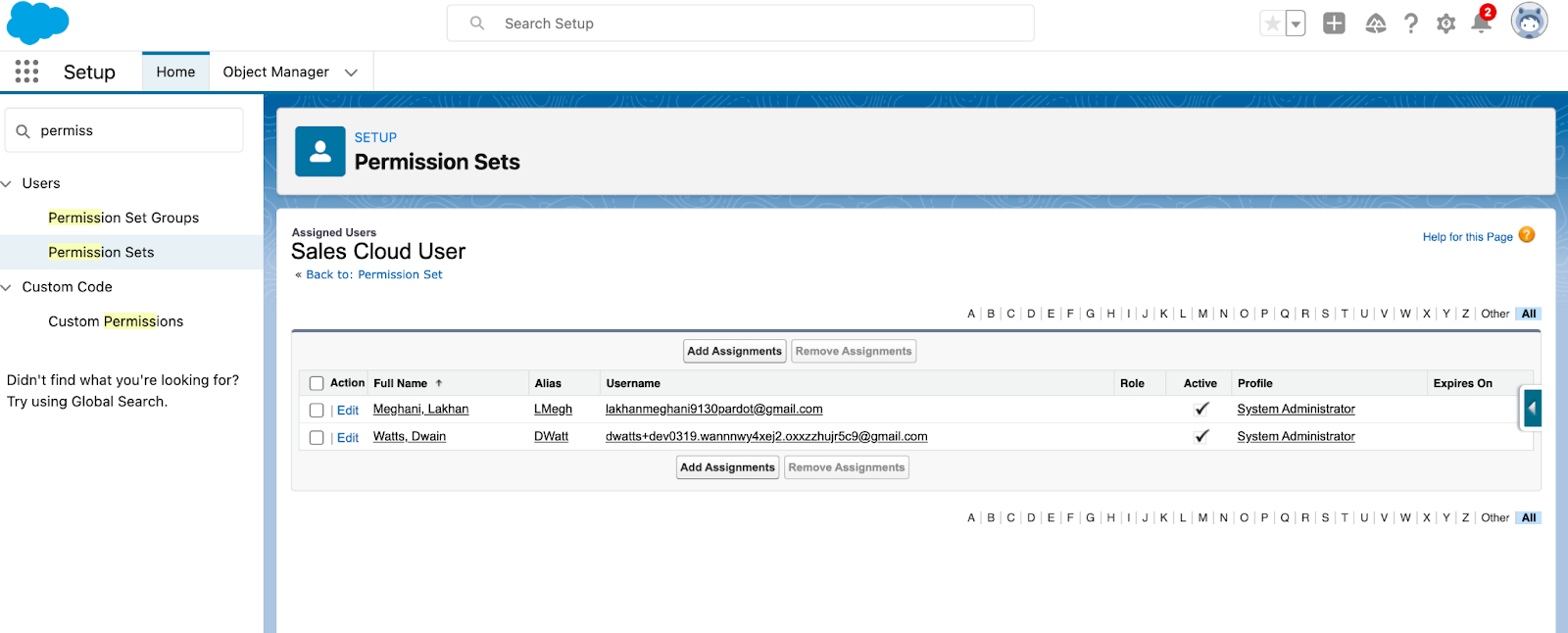Click the Username column header

pos(633,383)
